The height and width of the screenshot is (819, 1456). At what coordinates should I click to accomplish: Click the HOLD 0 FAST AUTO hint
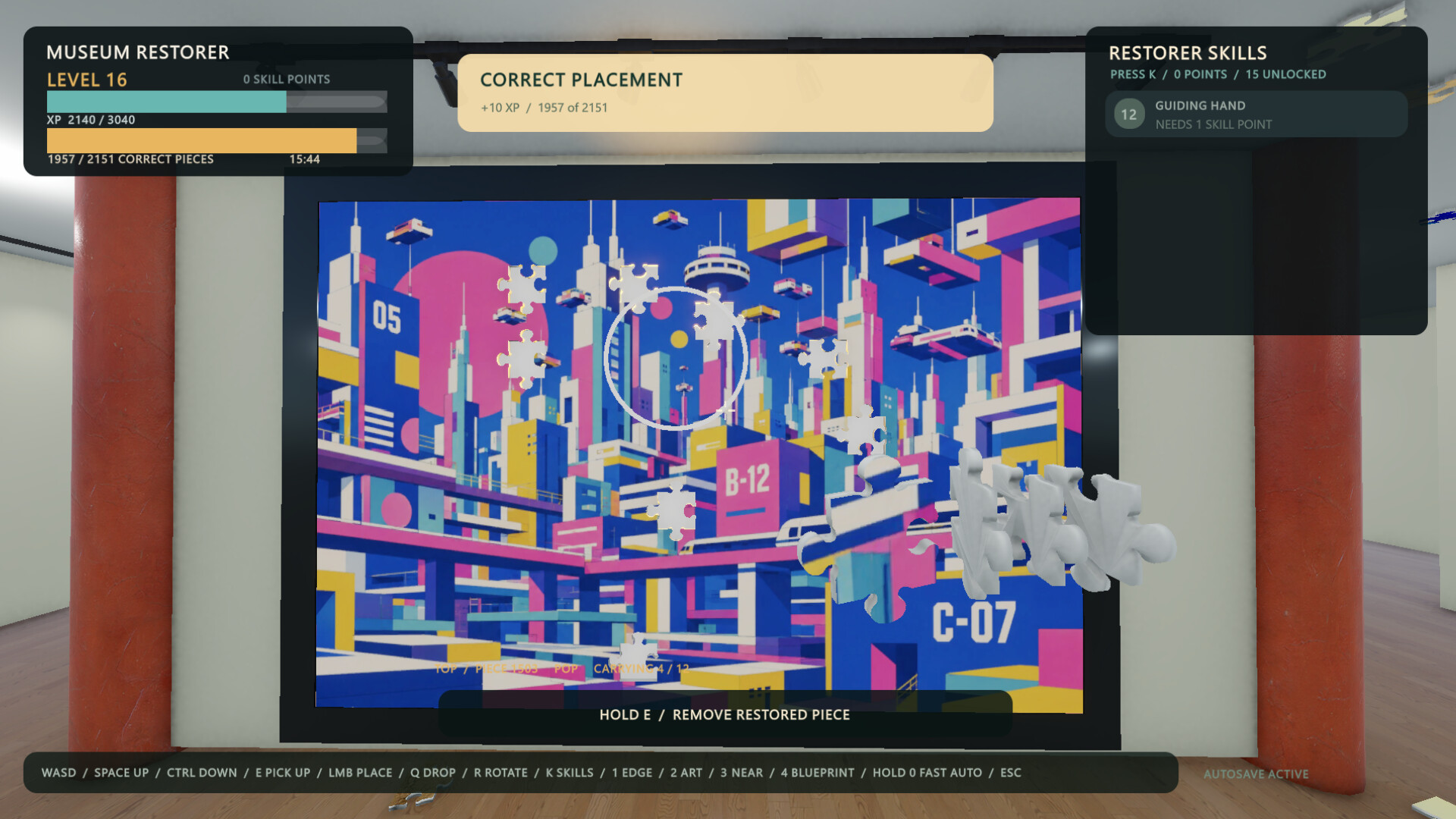pos(927,773)
